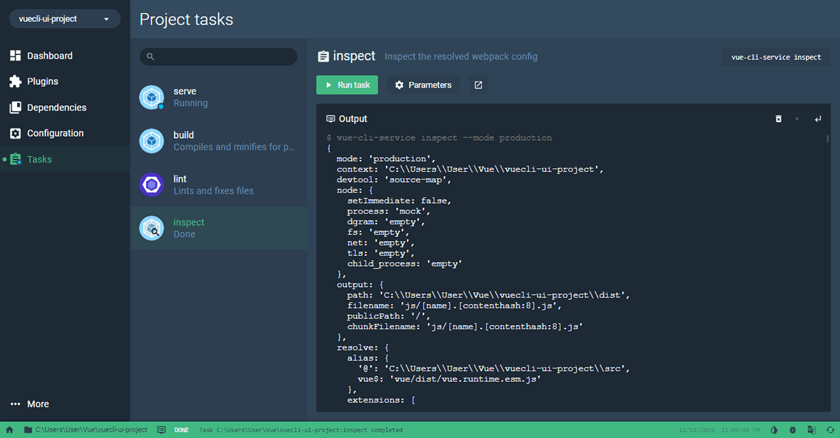Open the vuecli-ui-project project dropdown
Image resolution: width=840 pixels, height=438 pixels.
(64, 19)
